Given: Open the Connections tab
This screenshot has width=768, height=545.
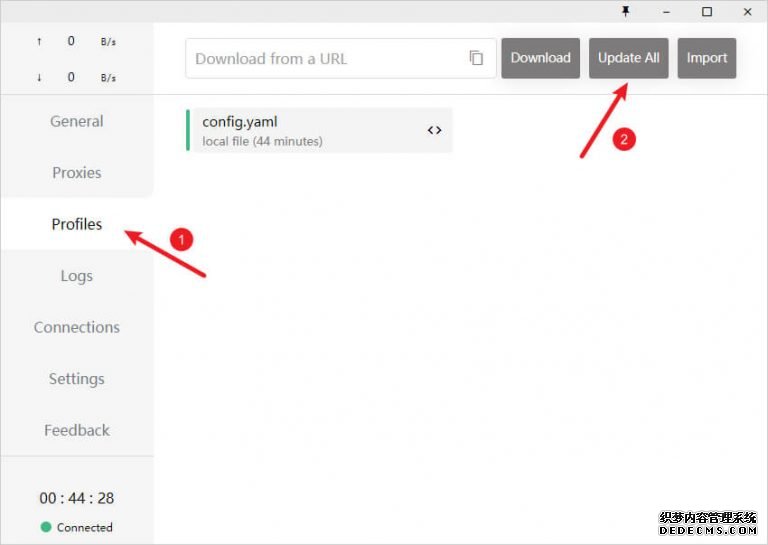Looking at the screenshot, I should 77,327.
